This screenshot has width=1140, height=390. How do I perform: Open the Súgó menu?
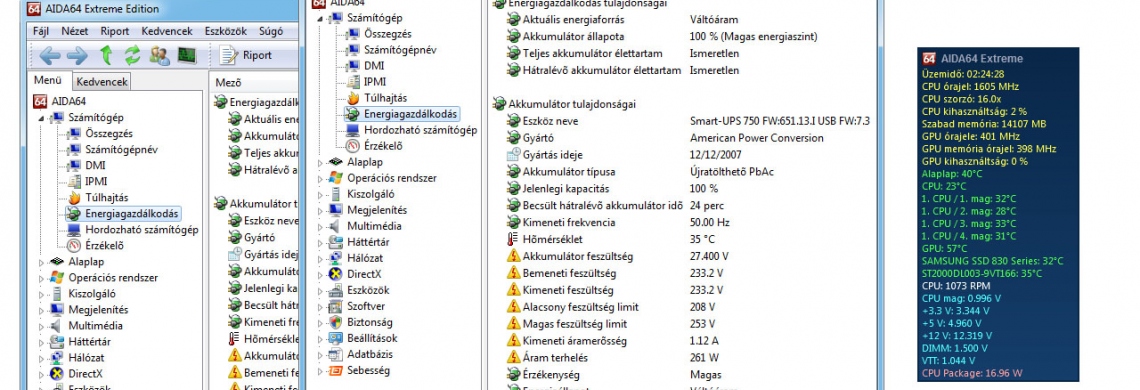[x=270, y=31]
